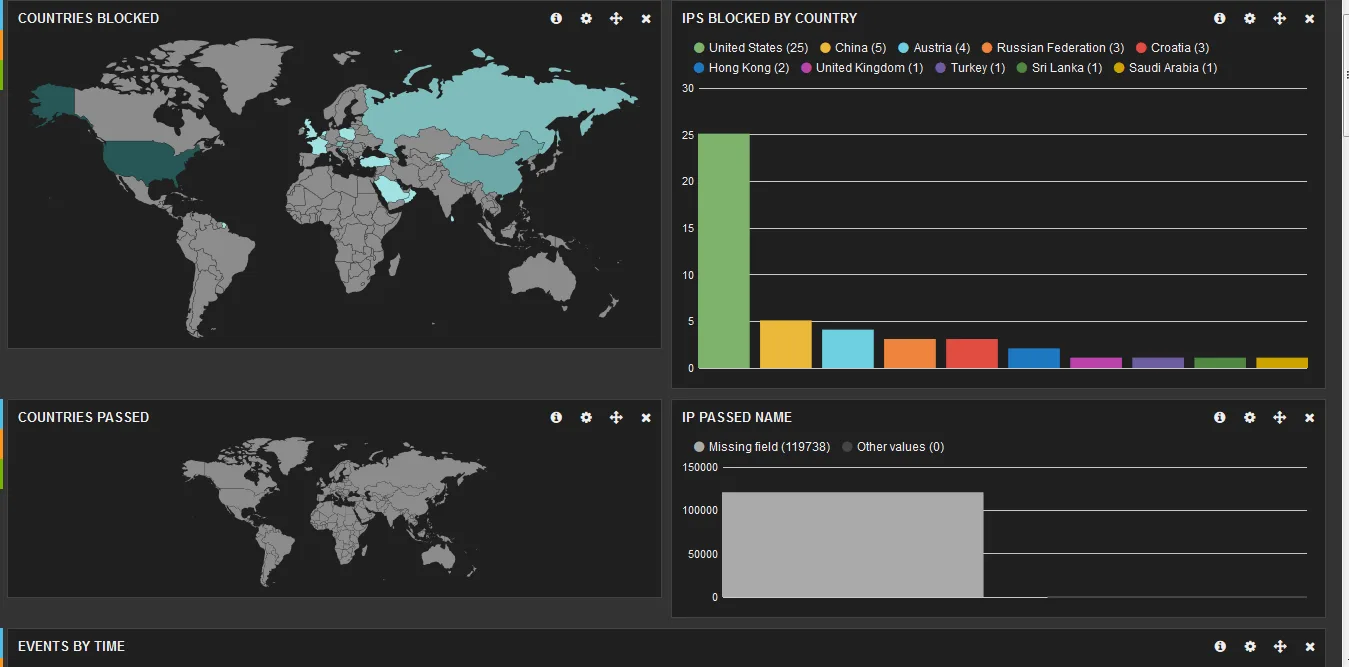
Task: Click the Countries Blocked panel title
Action: point(88,19)
